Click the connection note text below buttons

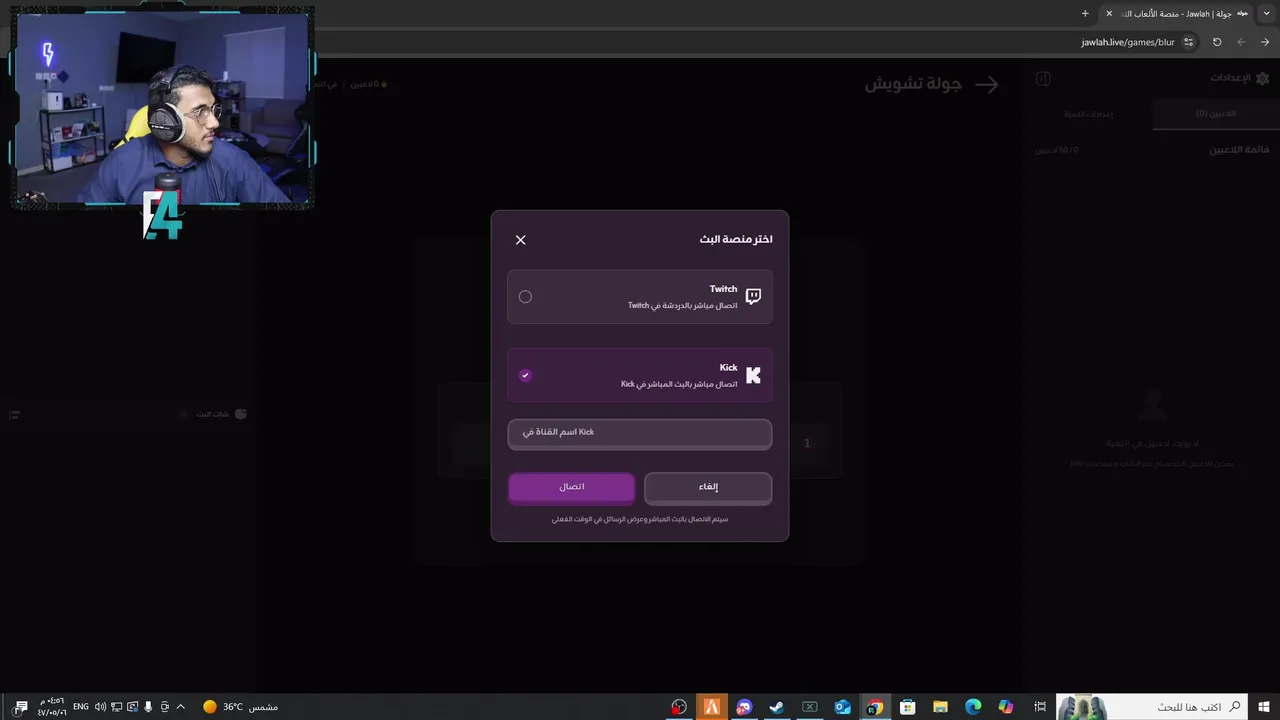pos(640,520)
